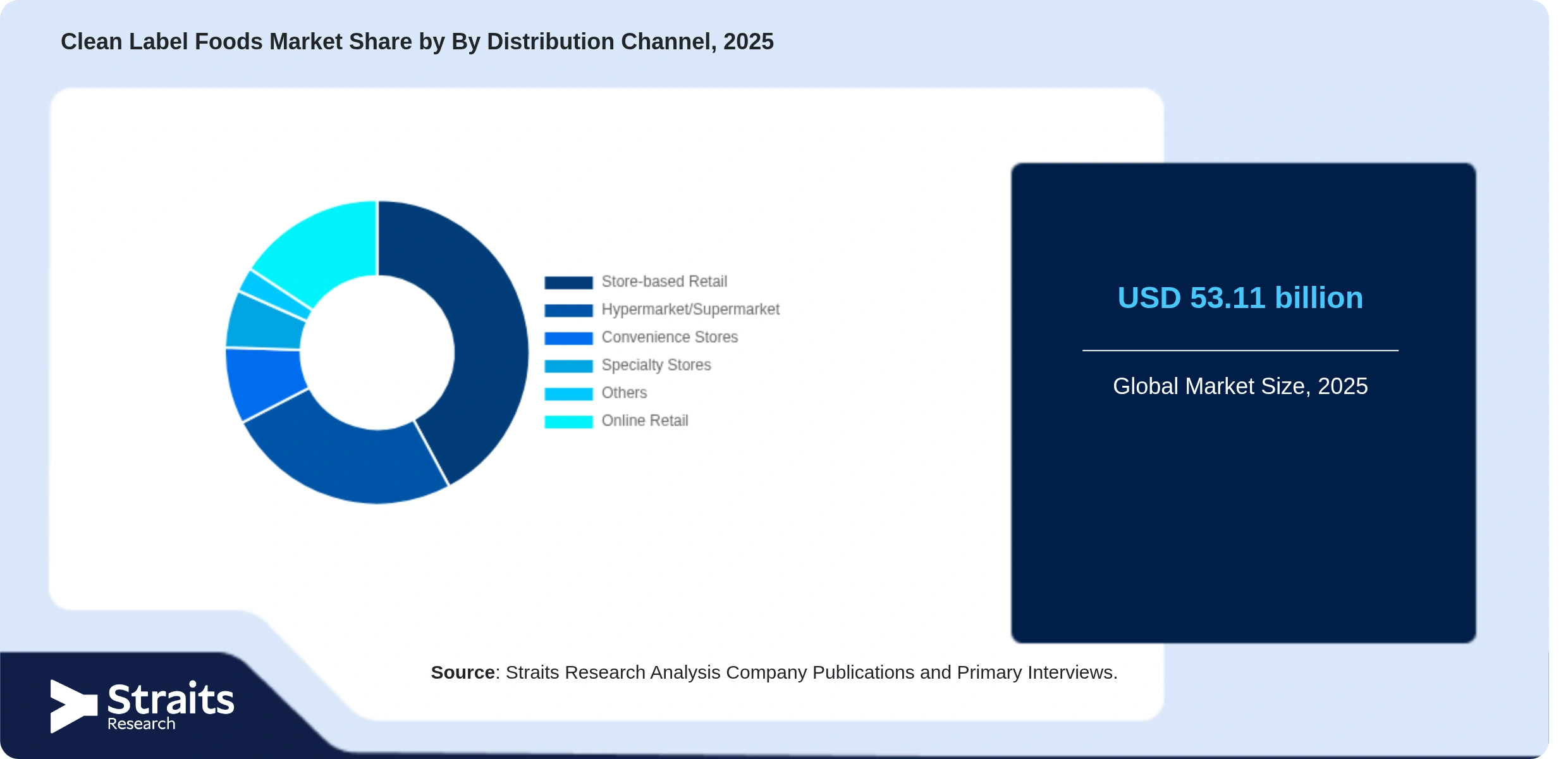
Task: Click the Straits Research arrow logo icon
Action: tap(73, 707)
